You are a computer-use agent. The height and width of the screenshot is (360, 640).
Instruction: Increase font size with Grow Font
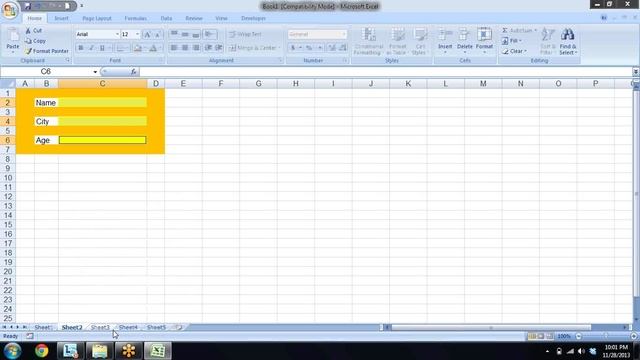pos(147,34)
